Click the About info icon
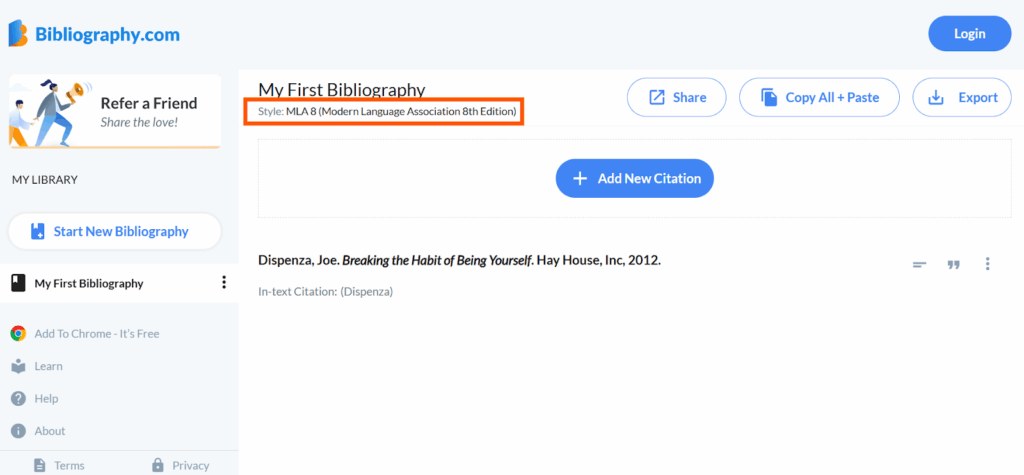Viewport: 1024px width, 475px height. (18, 431)
